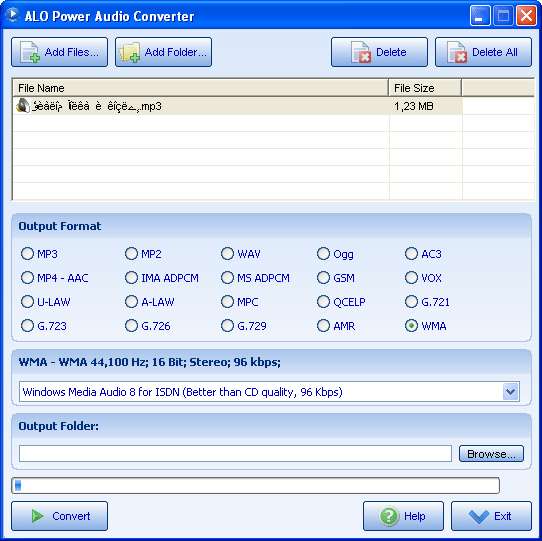Select G.726 radio button
542x541 pixels.
click(131, 325)
